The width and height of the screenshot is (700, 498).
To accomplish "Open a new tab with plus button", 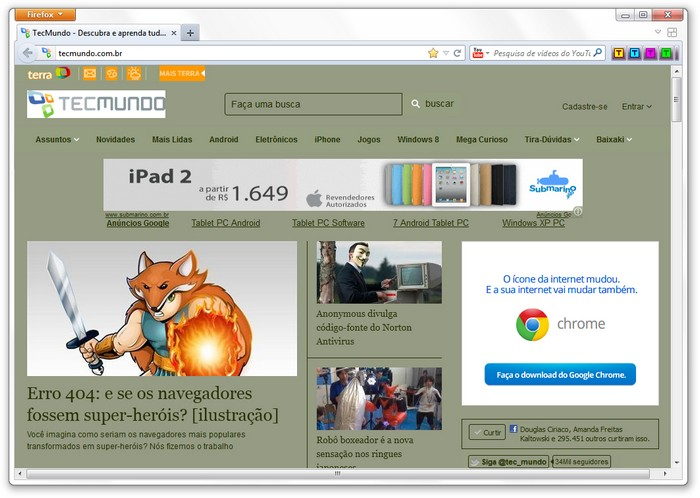I will pos(190,33).
